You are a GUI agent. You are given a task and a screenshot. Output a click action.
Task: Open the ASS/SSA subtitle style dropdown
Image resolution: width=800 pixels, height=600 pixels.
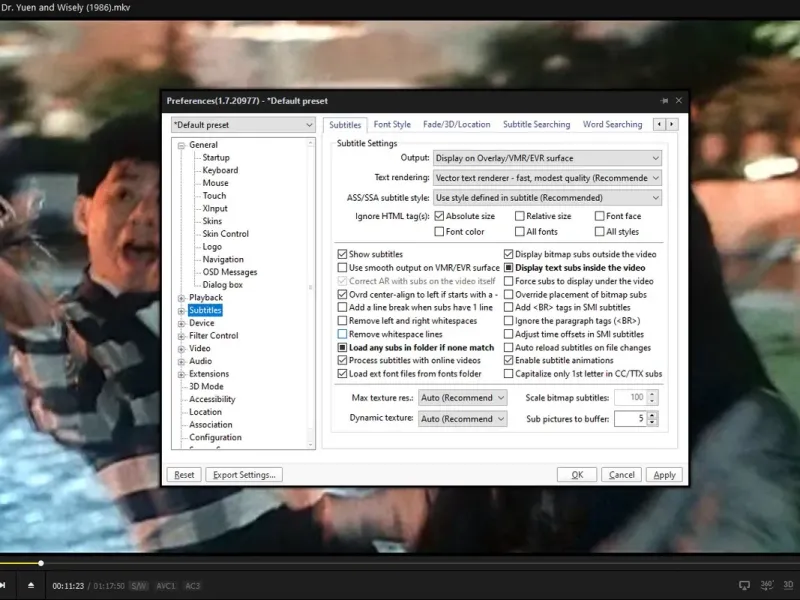pos(547,197)
